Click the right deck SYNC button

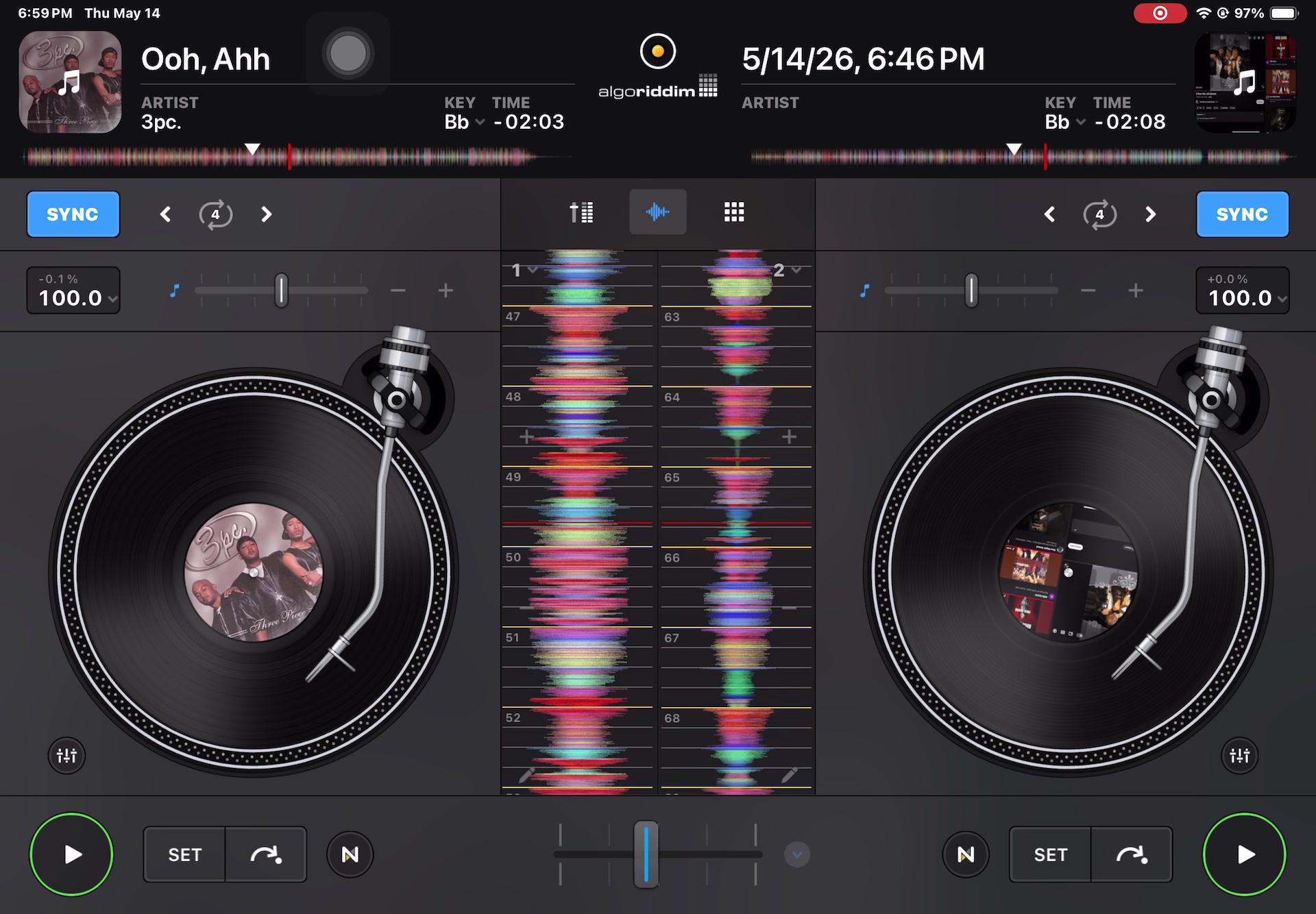(1242, 214)
